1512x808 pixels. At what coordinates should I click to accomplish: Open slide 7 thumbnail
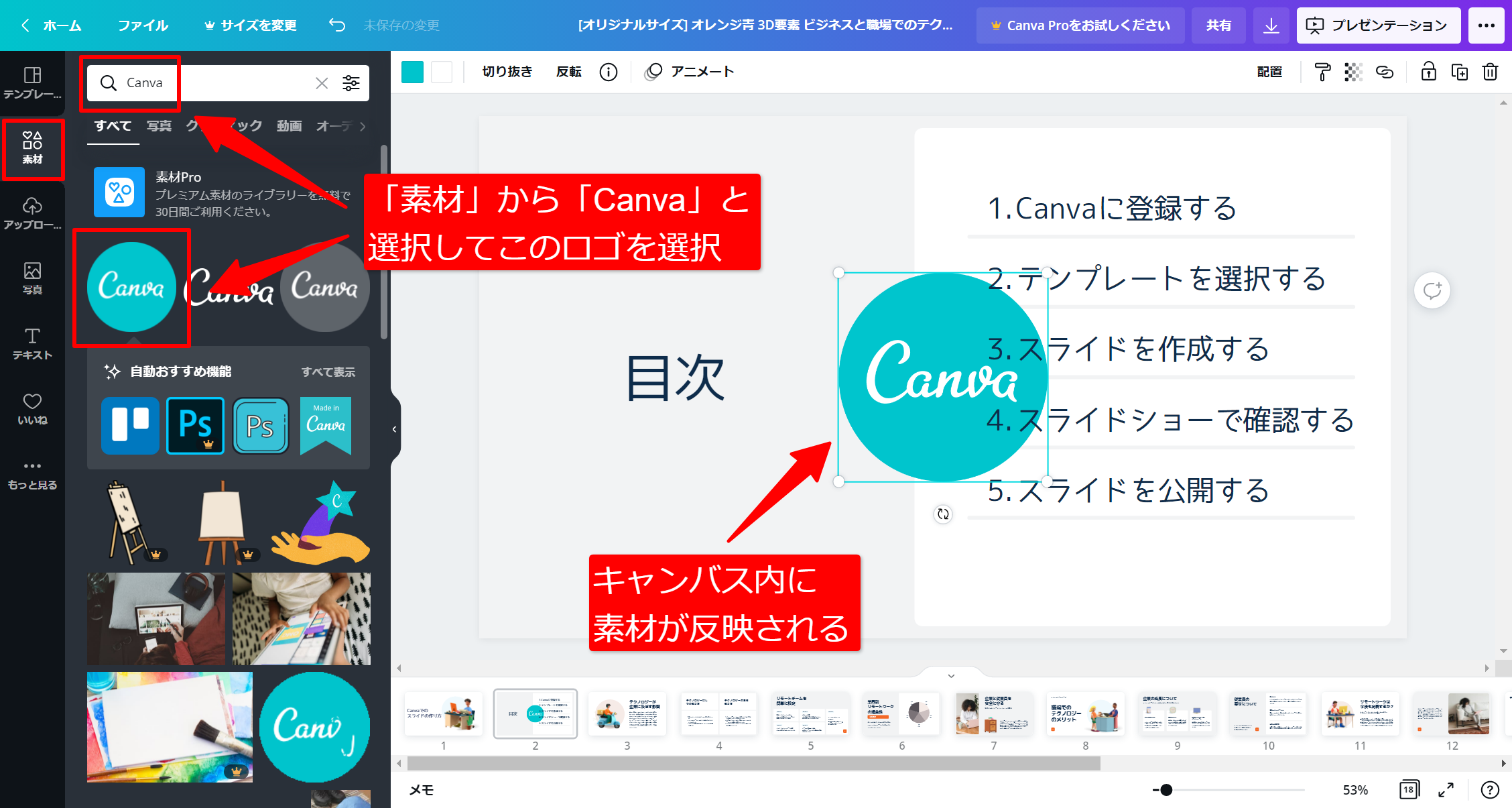pos(993,714)
